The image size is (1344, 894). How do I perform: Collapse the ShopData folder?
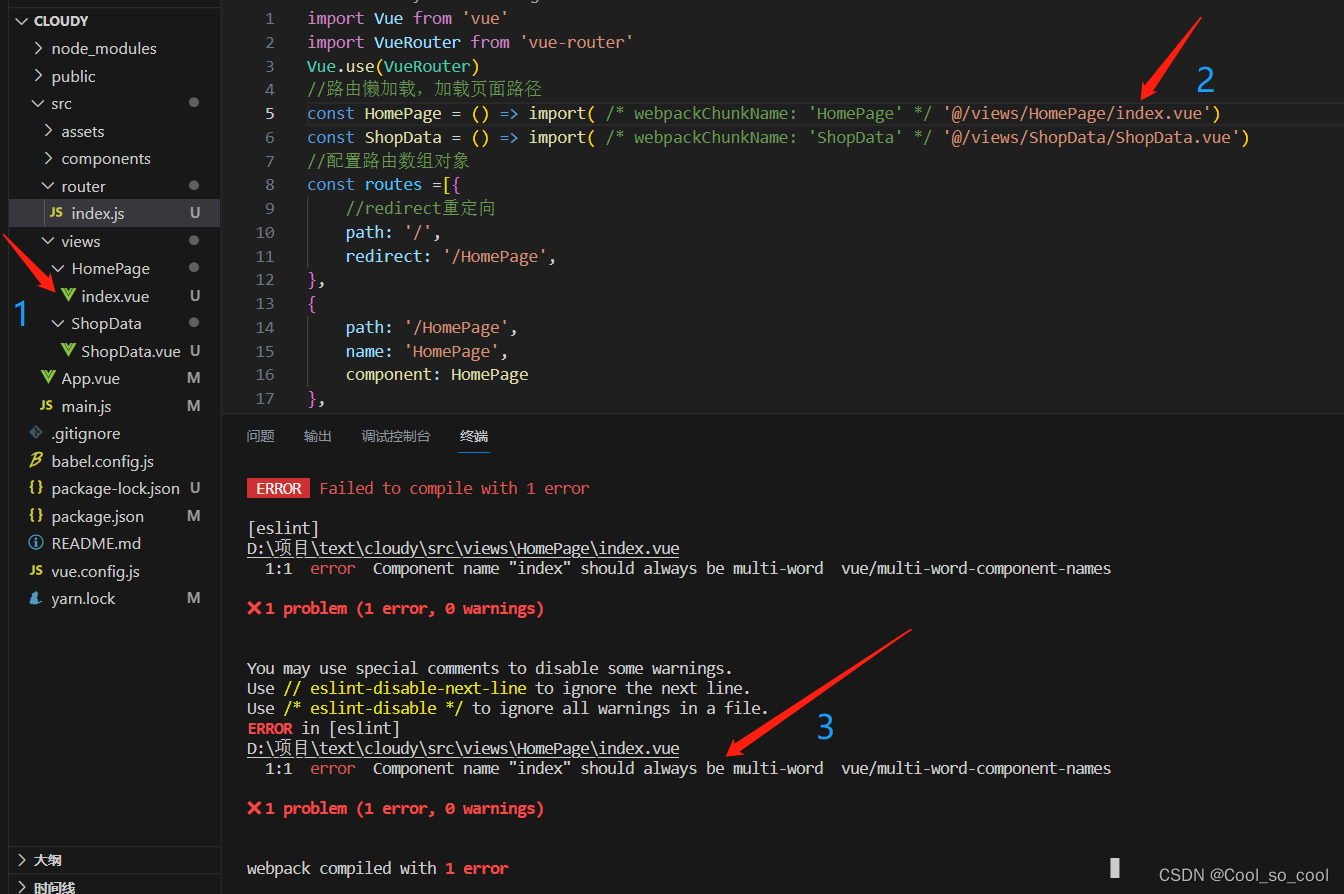click(59, 323)
